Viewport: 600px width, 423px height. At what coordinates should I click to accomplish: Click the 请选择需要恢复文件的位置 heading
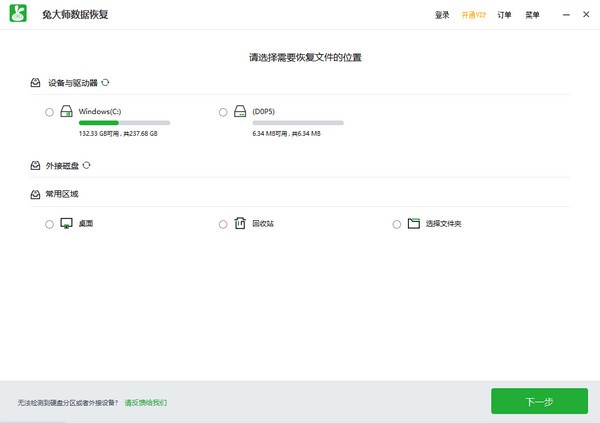pos(305,57)
